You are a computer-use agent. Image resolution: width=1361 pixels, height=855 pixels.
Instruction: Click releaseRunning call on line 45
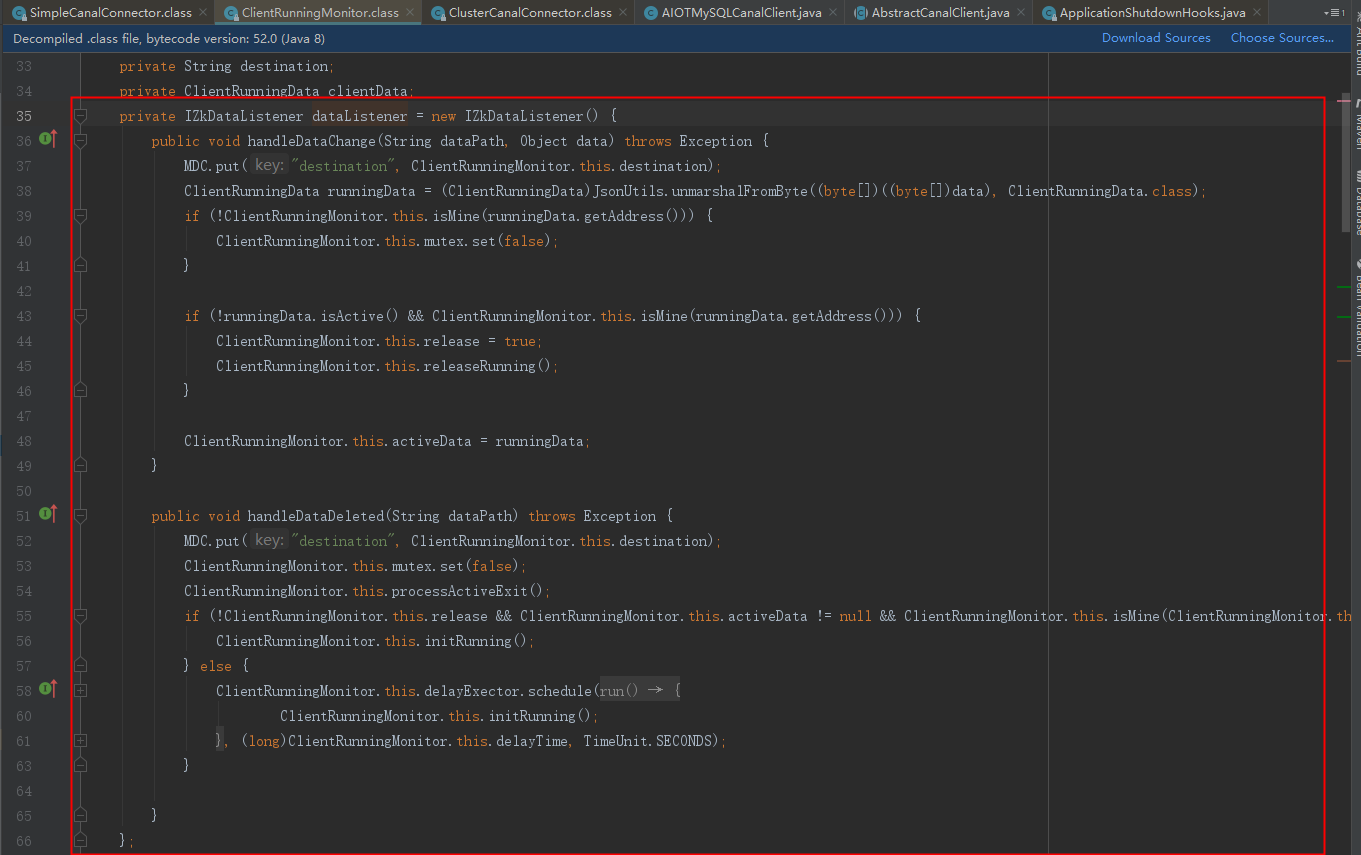(479, 366)
